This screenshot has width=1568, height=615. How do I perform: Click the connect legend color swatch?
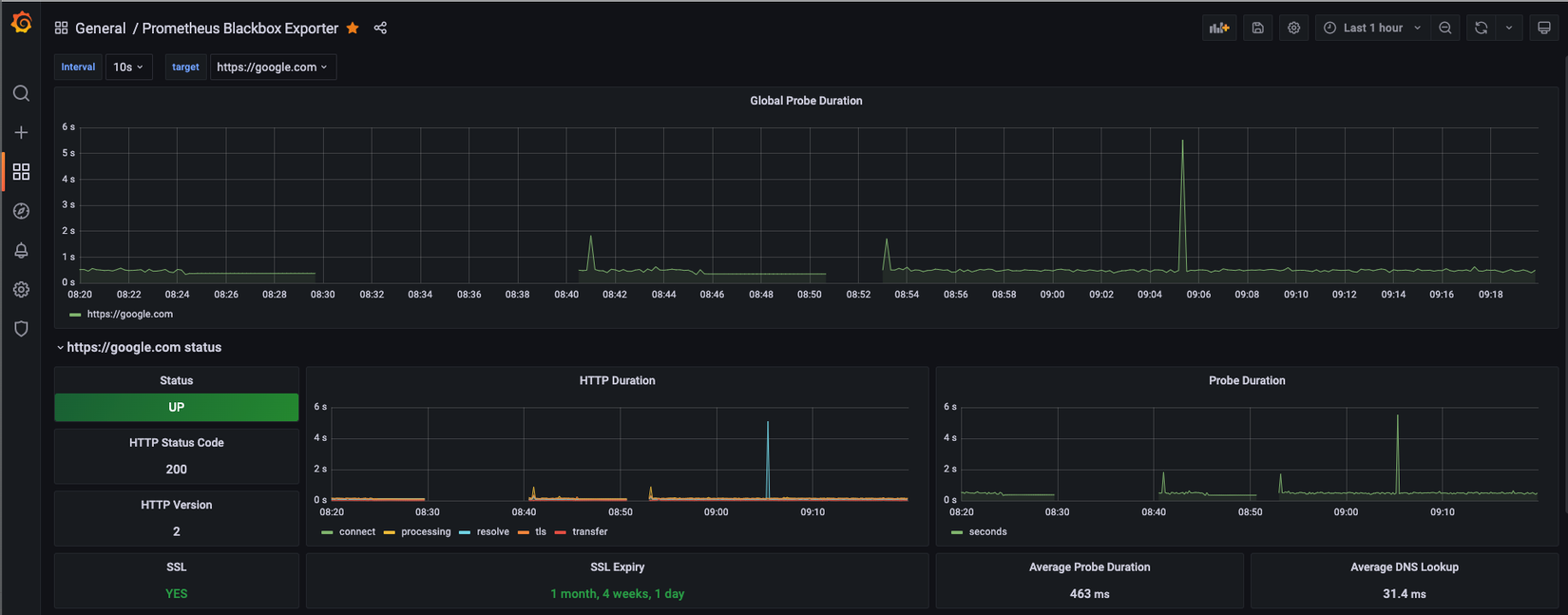click(x=328, y=532)
